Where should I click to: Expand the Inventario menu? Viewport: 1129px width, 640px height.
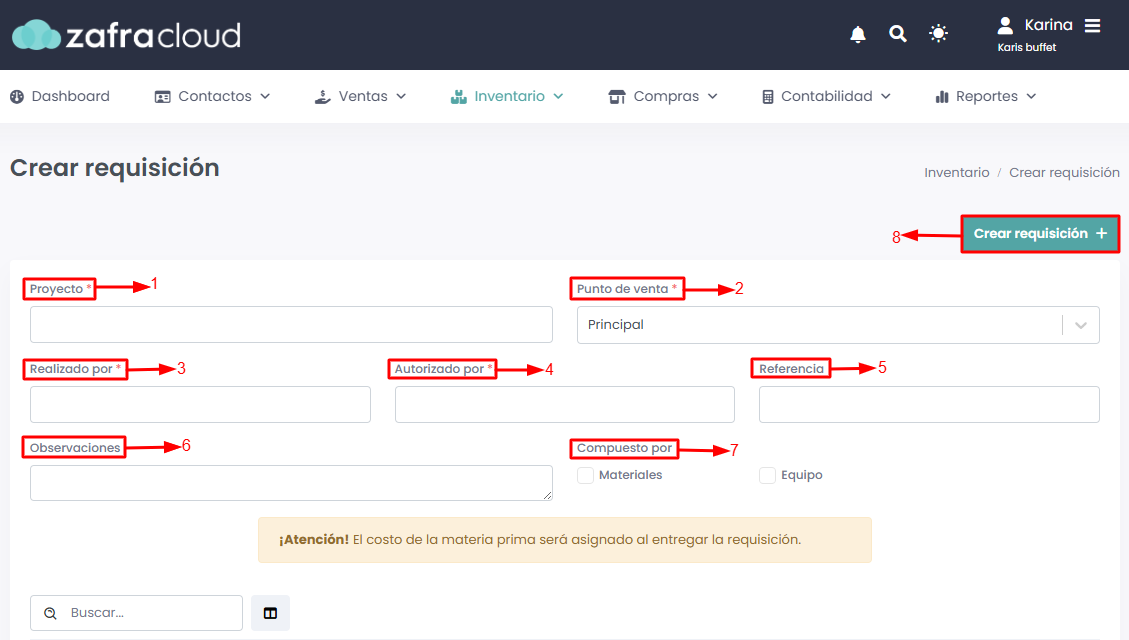[507, 96]
